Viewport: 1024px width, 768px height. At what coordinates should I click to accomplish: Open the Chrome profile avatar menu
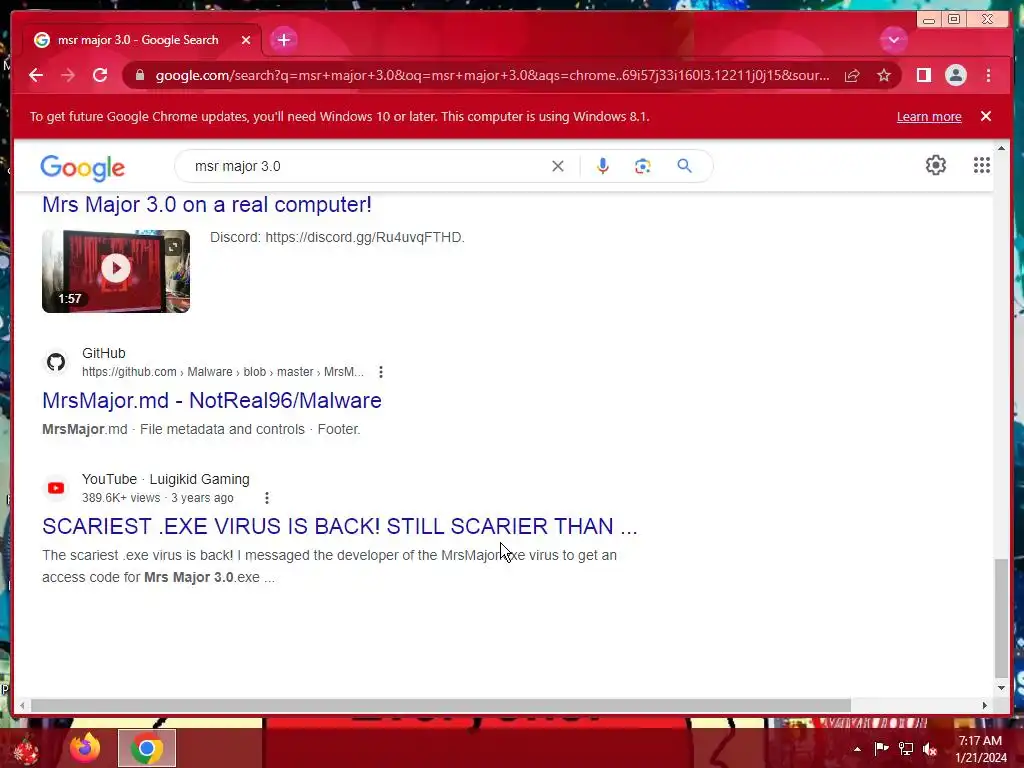tap(955, 75)
